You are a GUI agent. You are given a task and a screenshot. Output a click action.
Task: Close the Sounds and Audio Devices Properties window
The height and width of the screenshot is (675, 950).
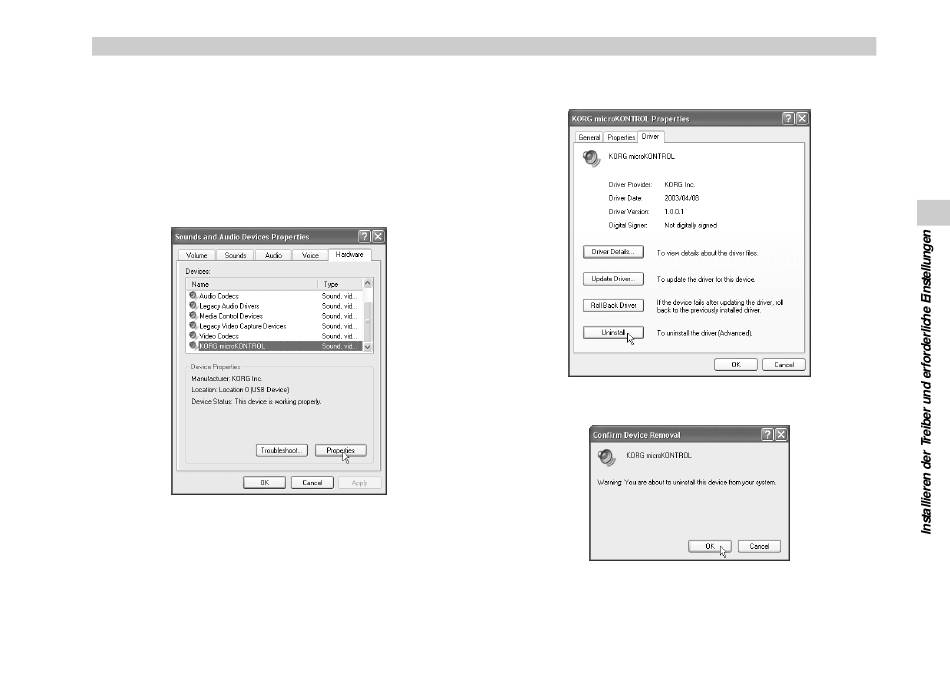(x=378, y=236)
